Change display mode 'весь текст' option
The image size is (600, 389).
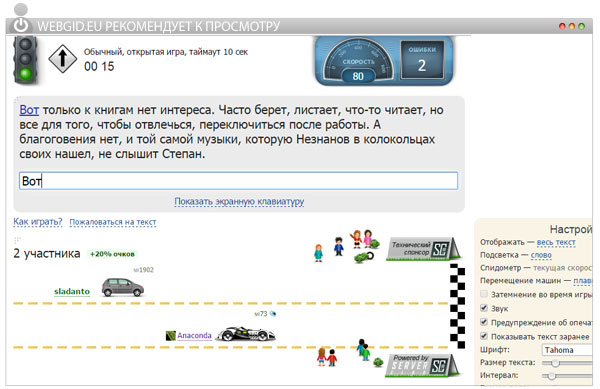pos(556,242)
